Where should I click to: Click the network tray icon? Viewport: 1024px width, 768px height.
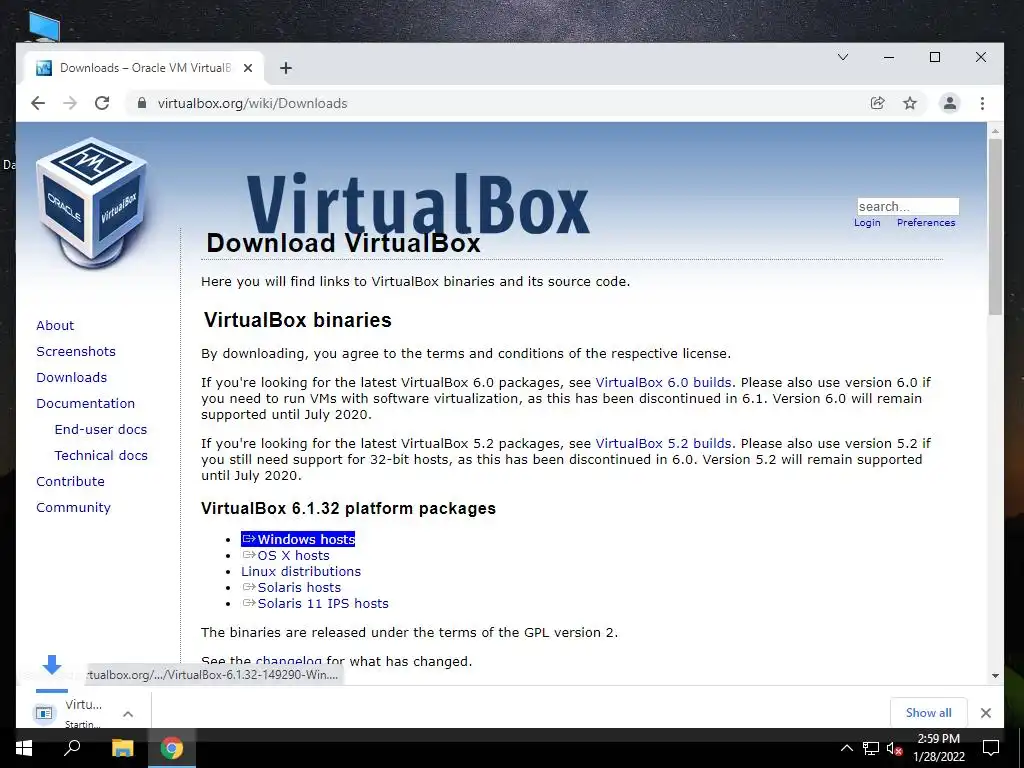point(871,748)
